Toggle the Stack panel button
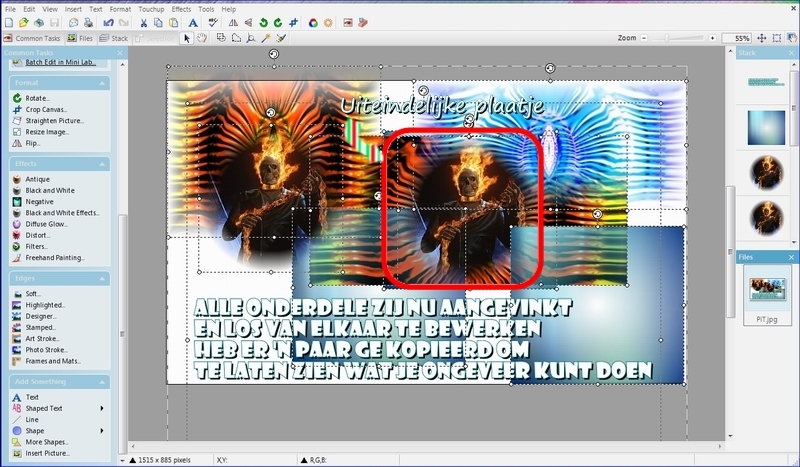 click(x=114, y=38)
